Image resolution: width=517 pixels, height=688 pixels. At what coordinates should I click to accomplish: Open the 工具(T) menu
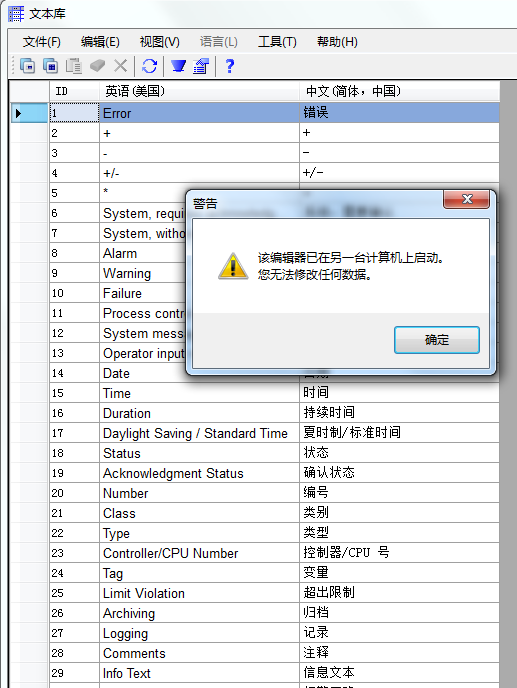coord(277,42)
